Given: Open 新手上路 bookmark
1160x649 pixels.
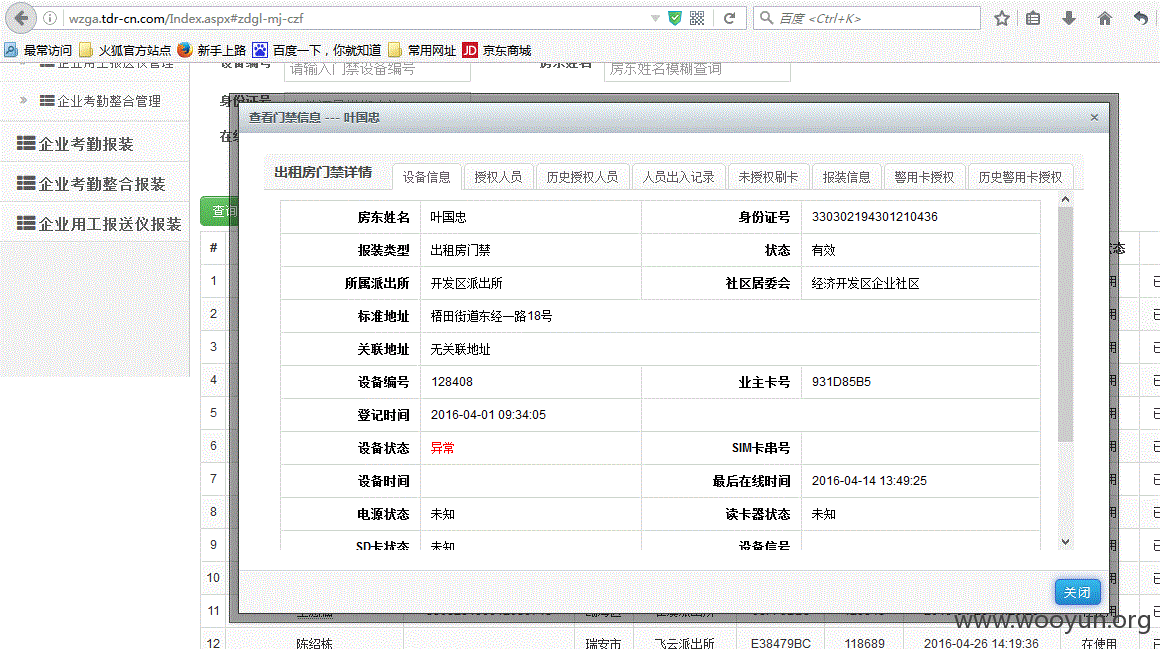Looking at the screenshot, I should click(212, 50).
